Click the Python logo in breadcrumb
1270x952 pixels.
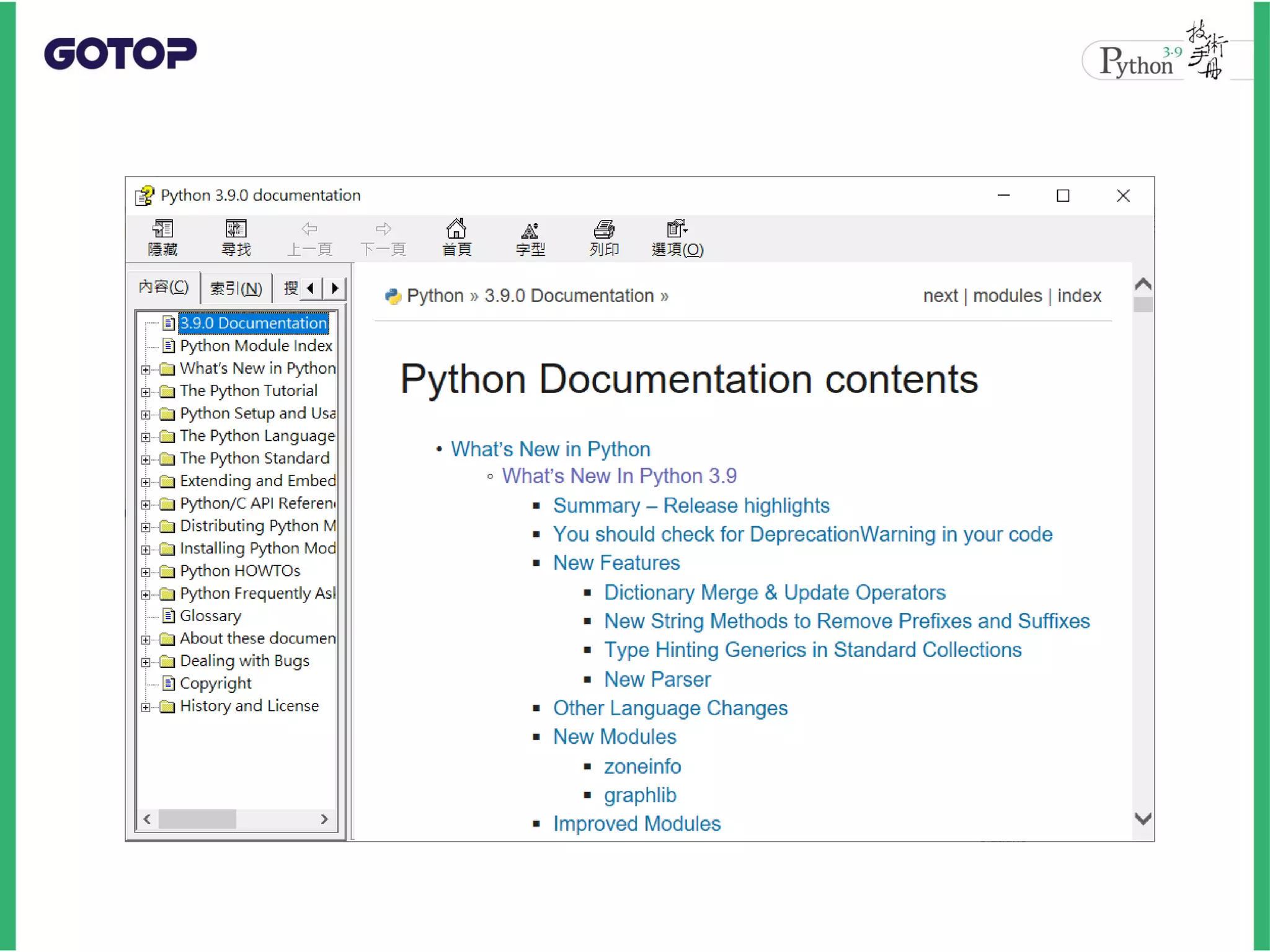coord(393,296)
